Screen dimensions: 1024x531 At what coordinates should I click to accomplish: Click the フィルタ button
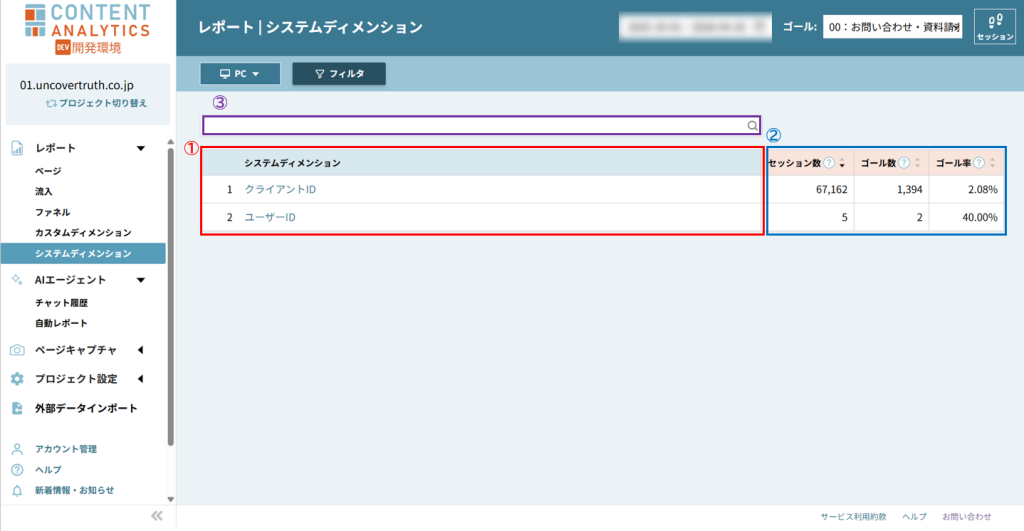(338, 73)
